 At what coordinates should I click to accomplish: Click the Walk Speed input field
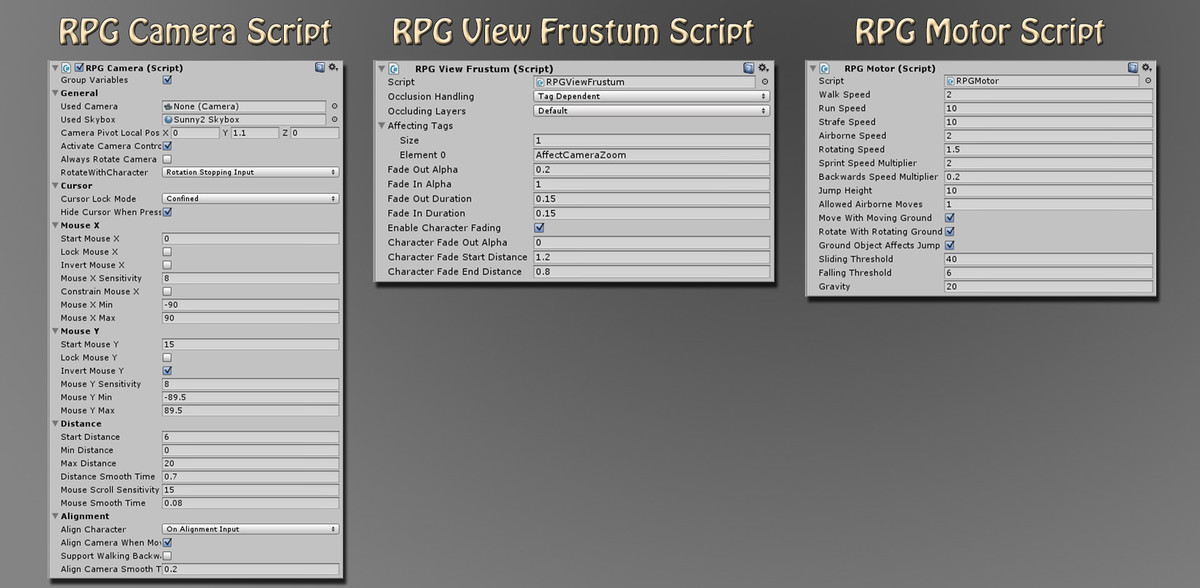tap(1045, 94)
